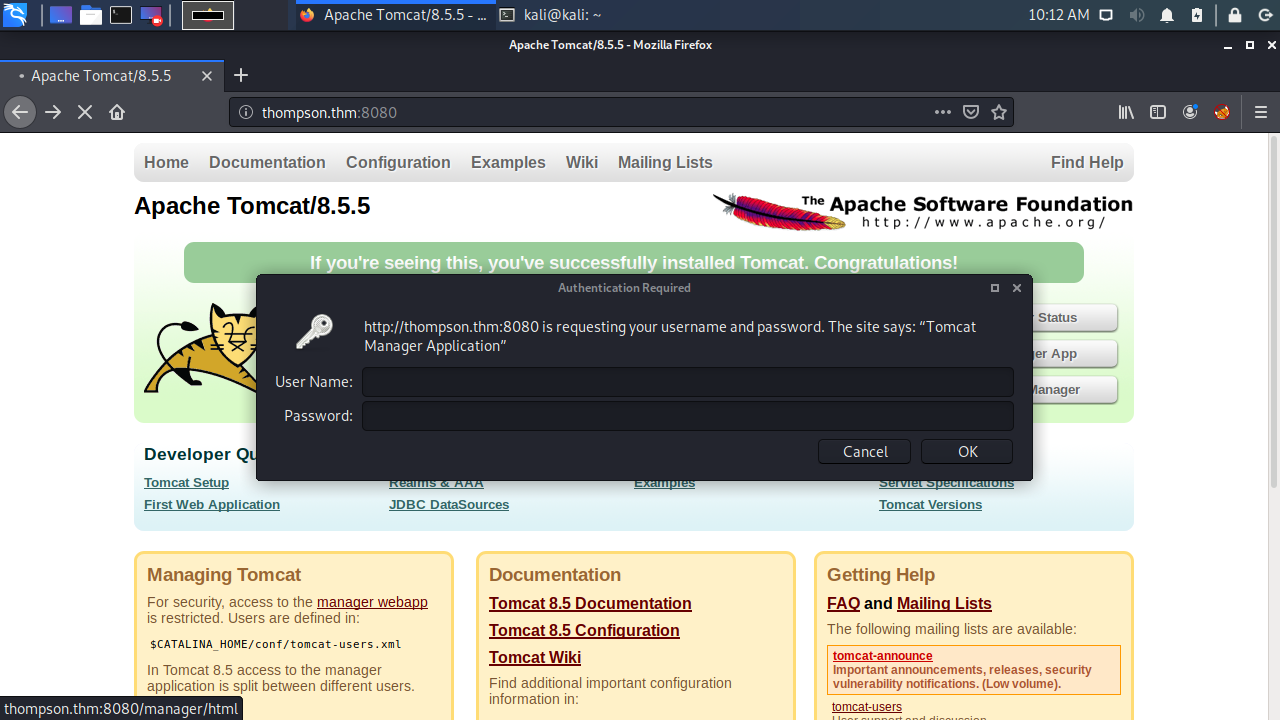Viewport: 1280px width, 720px height.
Task: Open the Wiki nav item
Action: (x=582, y=162)
